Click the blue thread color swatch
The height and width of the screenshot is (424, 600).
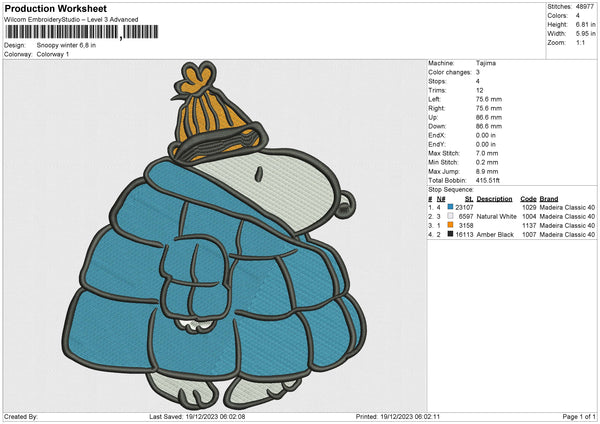point(450,207)
